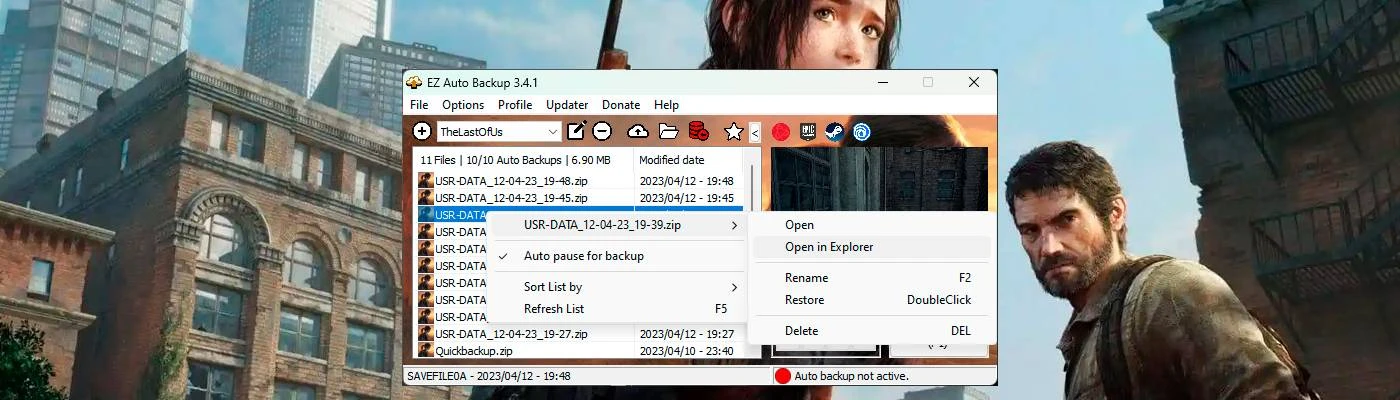
Task: Click the EZ Auto Backup title bar icon
Action: (414, 82)
